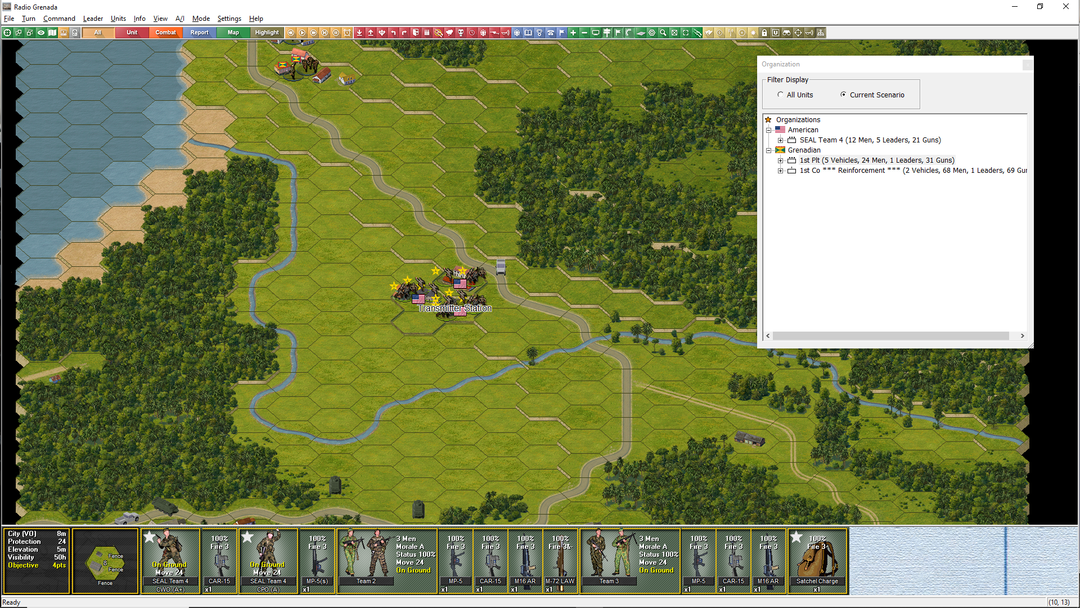Click the Unit toolbar button

[x=132, y=32]
